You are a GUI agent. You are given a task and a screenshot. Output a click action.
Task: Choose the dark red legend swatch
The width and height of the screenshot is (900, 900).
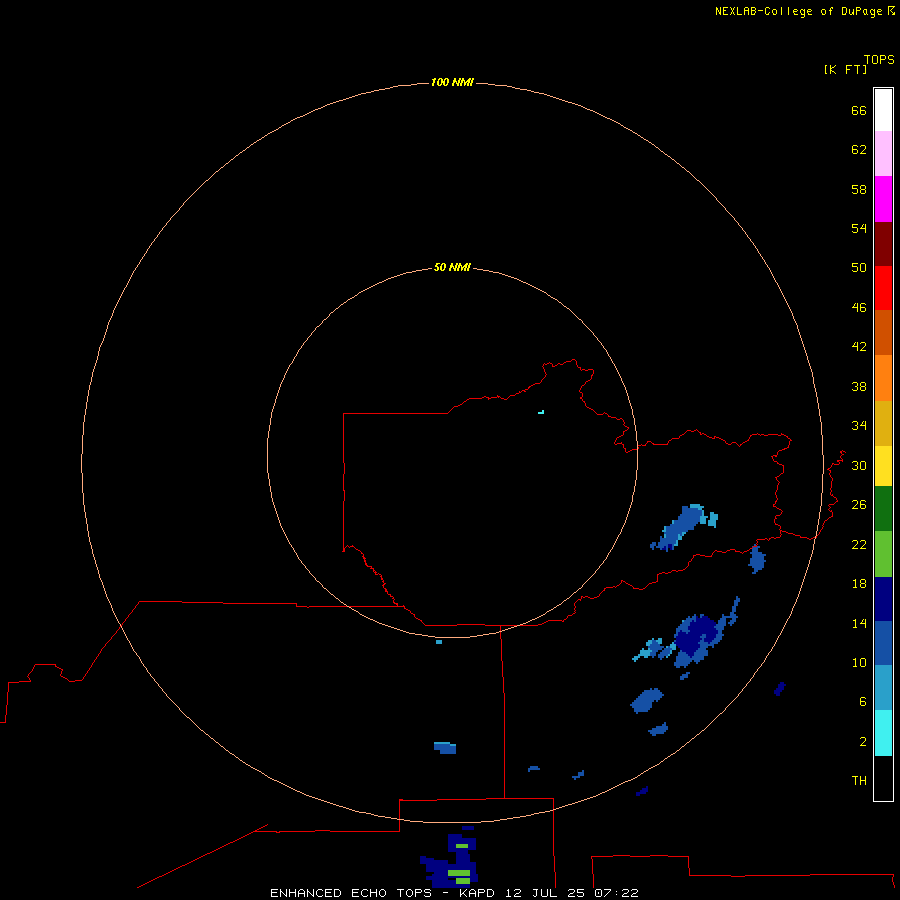(x=883, y=243)
